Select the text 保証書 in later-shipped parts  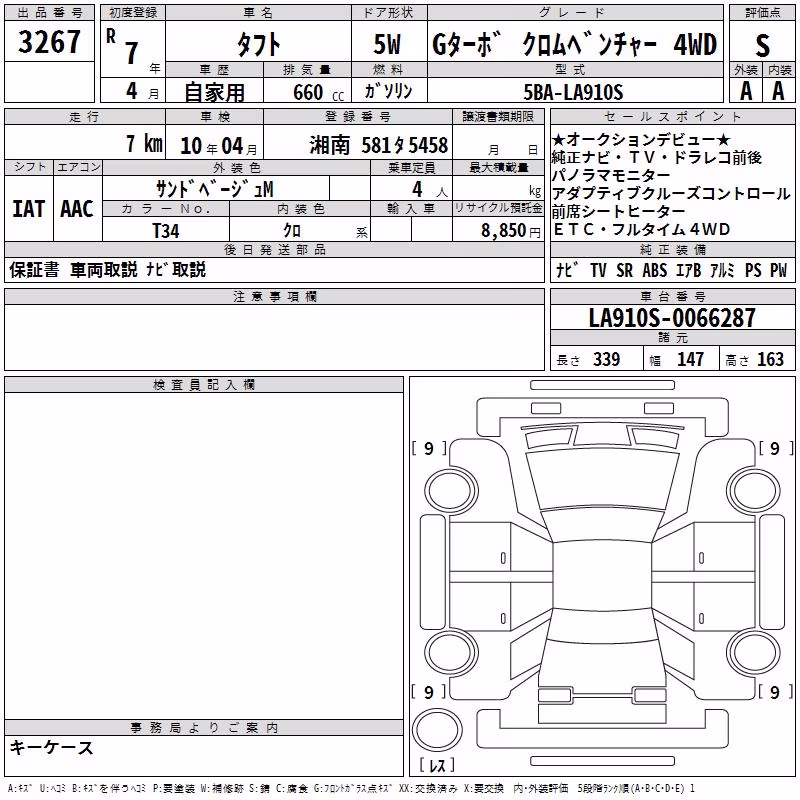pos(34,270)
